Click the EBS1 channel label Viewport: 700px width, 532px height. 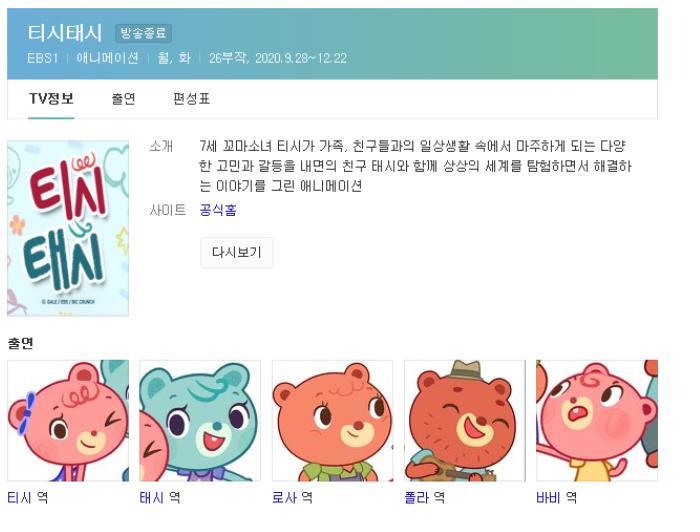(43, 58)
